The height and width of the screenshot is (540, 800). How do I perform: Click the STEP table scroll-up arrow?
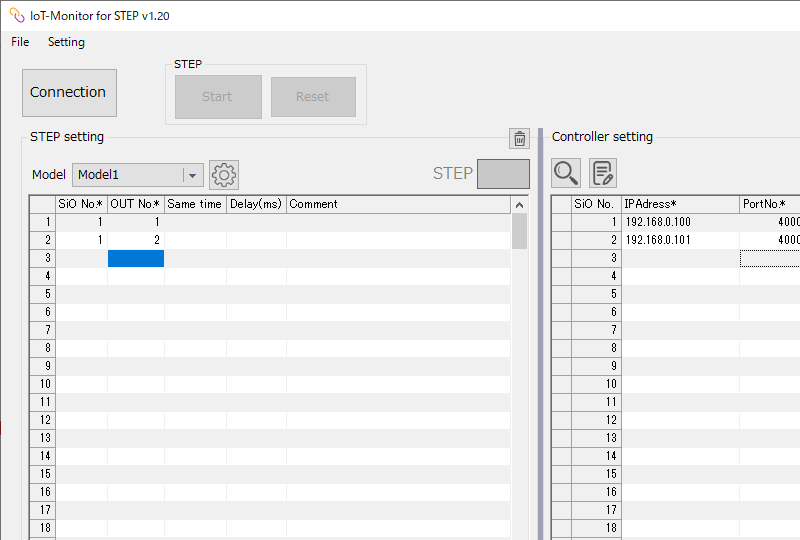tap(519, 205)
